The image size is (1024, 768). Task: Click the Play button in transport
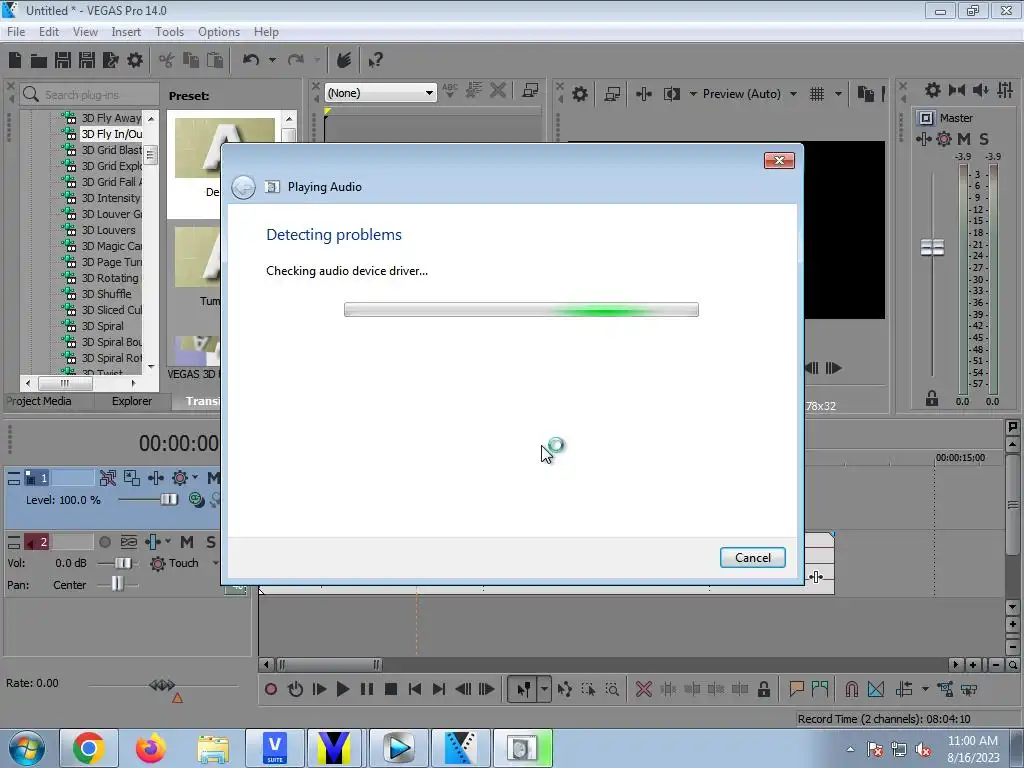point(343,689)
